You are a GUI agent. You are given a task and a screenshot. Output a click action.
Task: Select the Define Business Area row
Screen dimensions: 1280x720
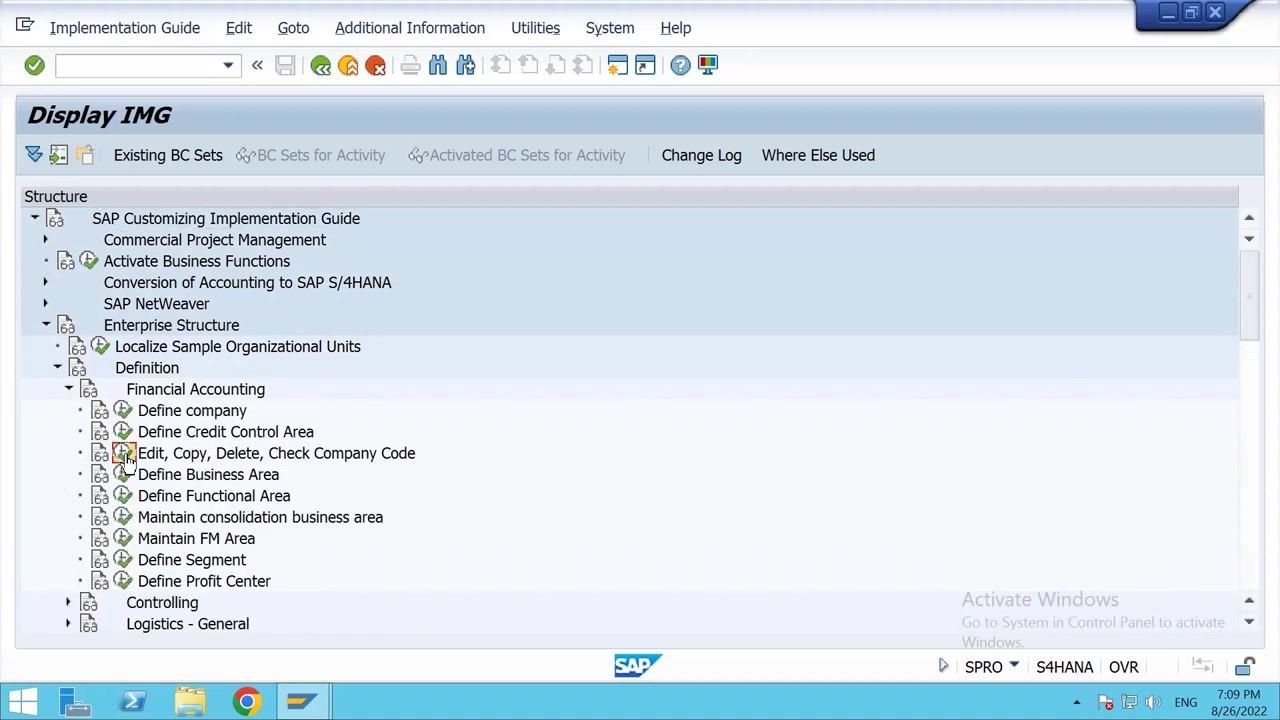pos(208,475)
